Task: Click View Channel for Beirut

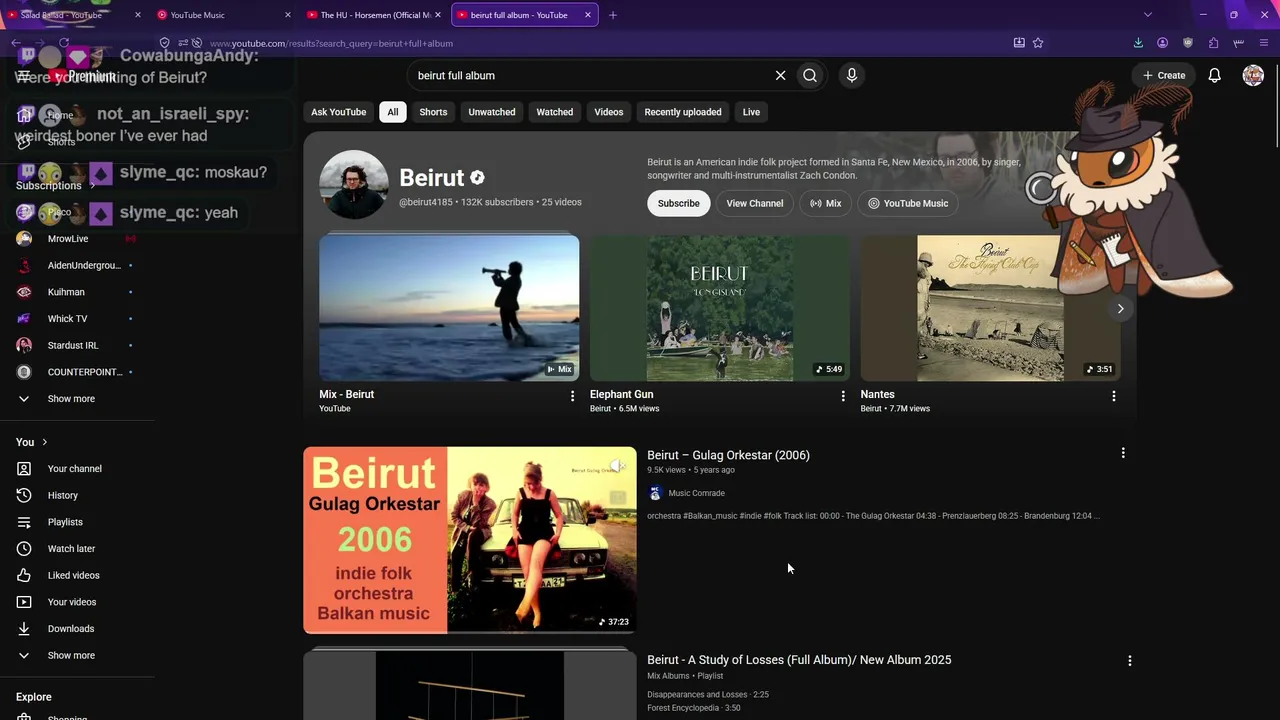Action: click(755, 203)
